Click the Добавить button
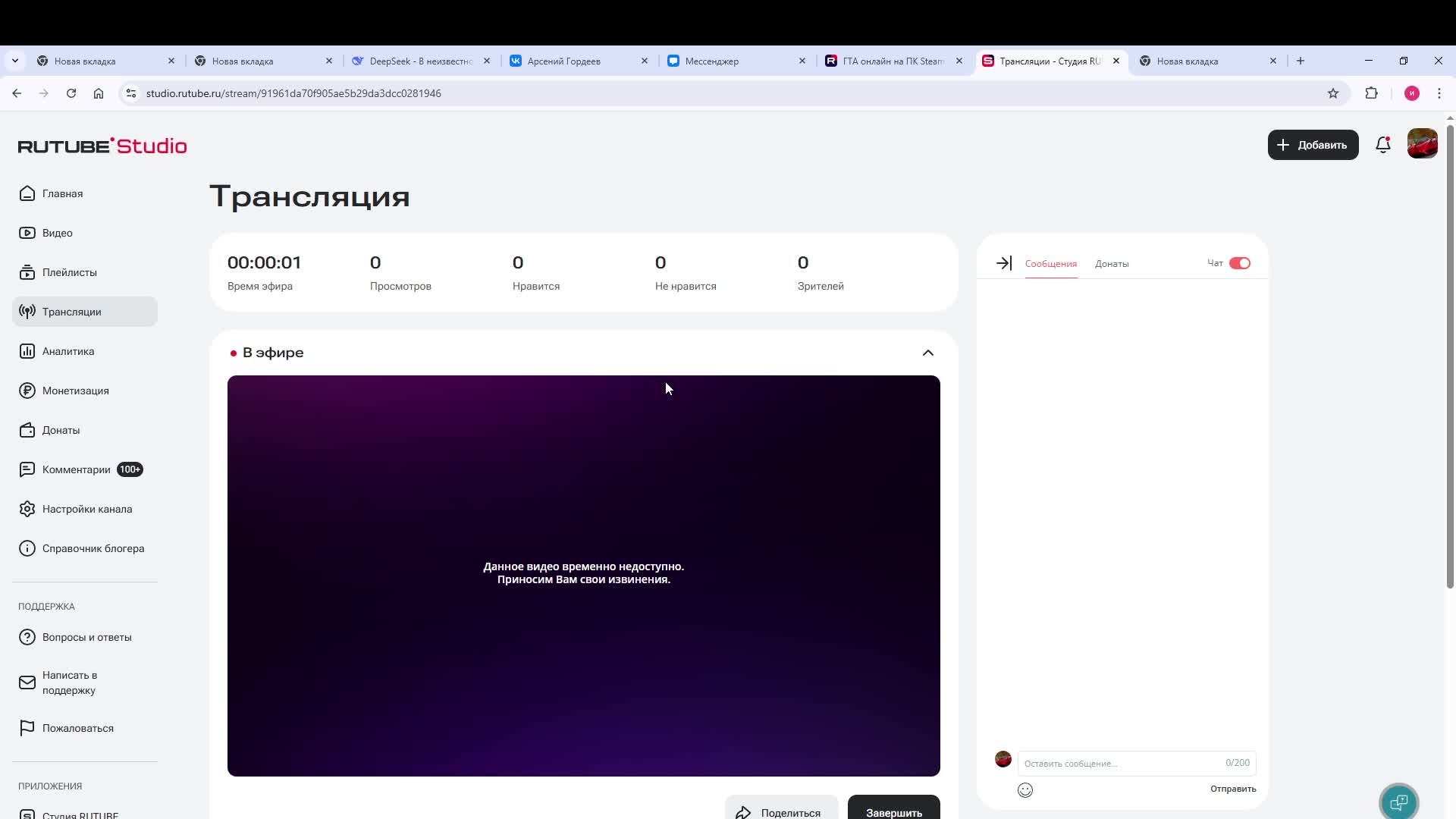 (x=1312, y=145)
